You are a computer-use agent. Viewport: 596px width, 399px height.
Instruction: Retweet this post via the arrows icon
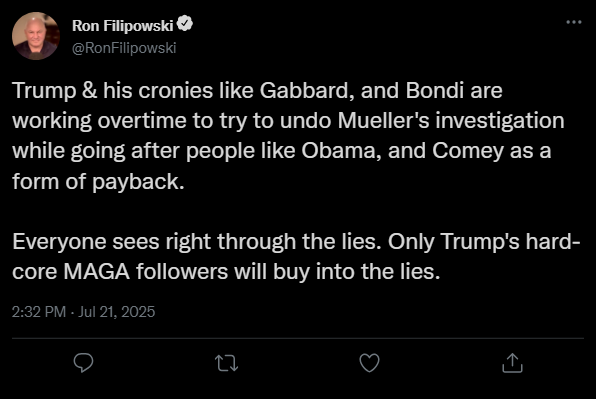(227, 363)
